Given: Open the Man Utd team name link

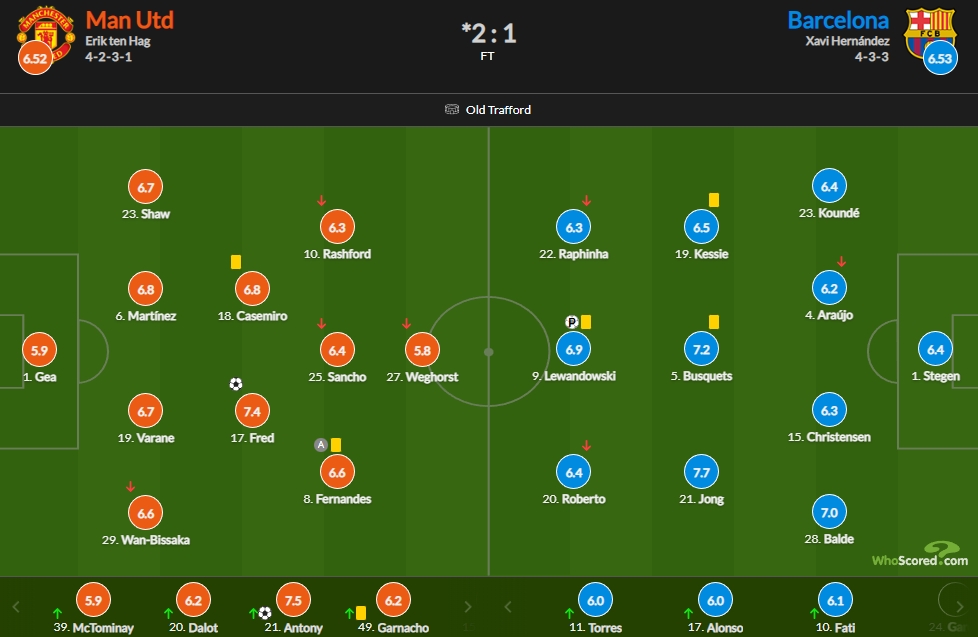Looking at the screenshot, I should click(x=130, y=20).
